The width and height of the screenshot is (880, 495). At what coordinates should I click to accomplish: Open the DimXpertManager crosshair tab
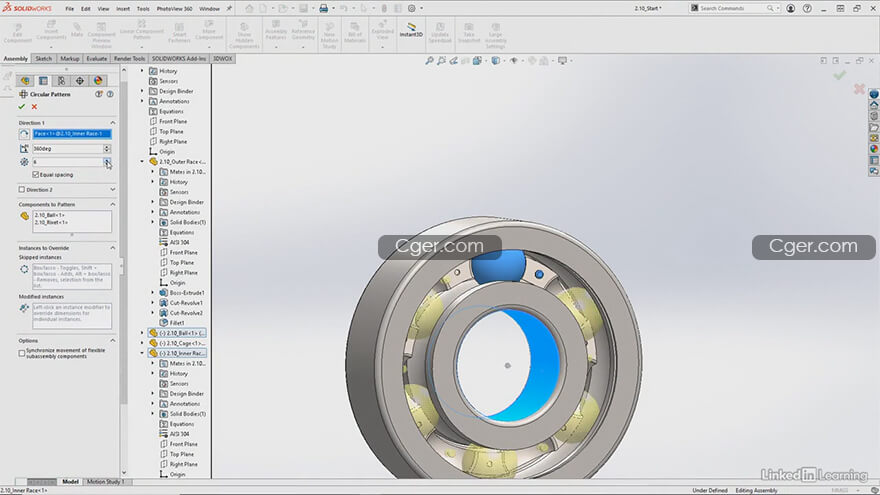point(80,81)
